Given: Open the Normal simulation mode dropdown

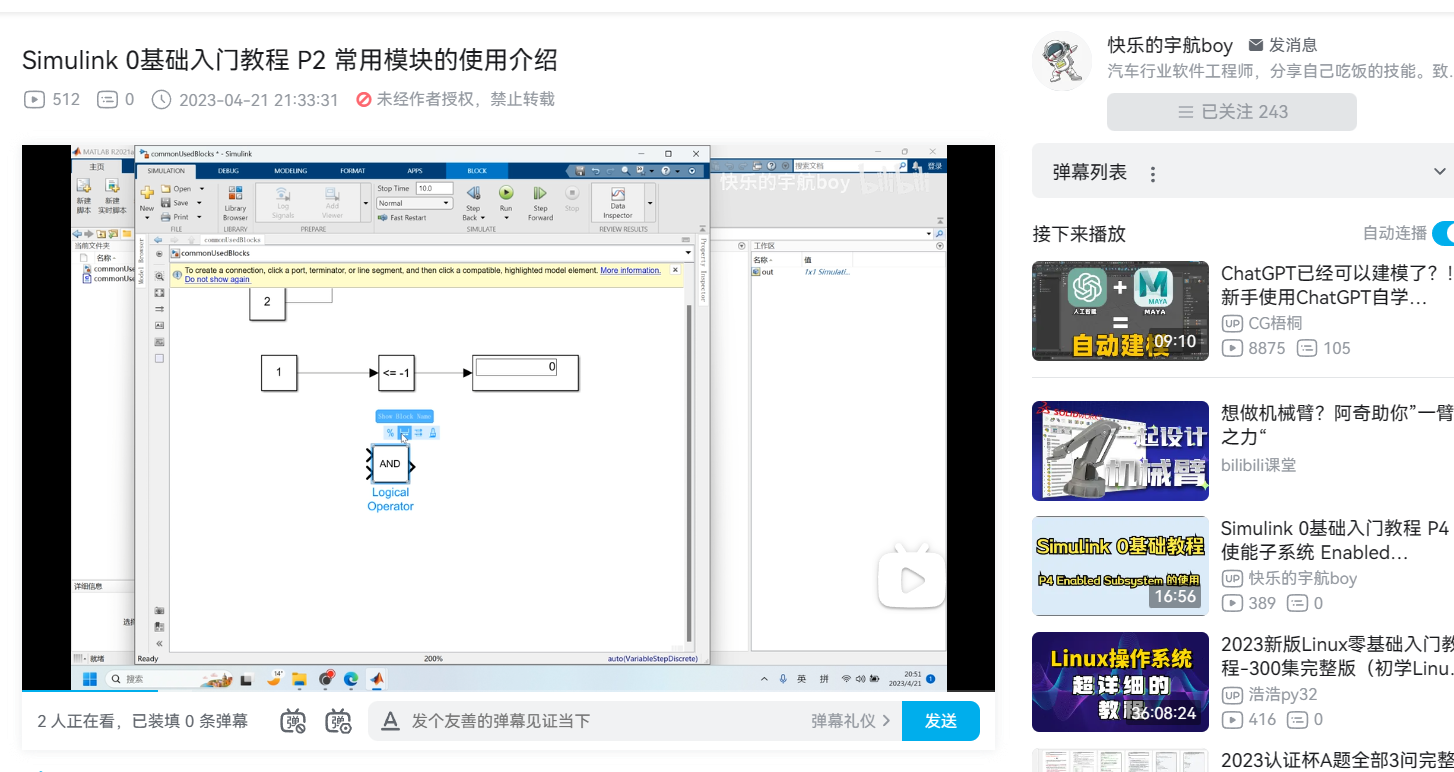Looking at the screenshot, I should click(x=414, y=203).
